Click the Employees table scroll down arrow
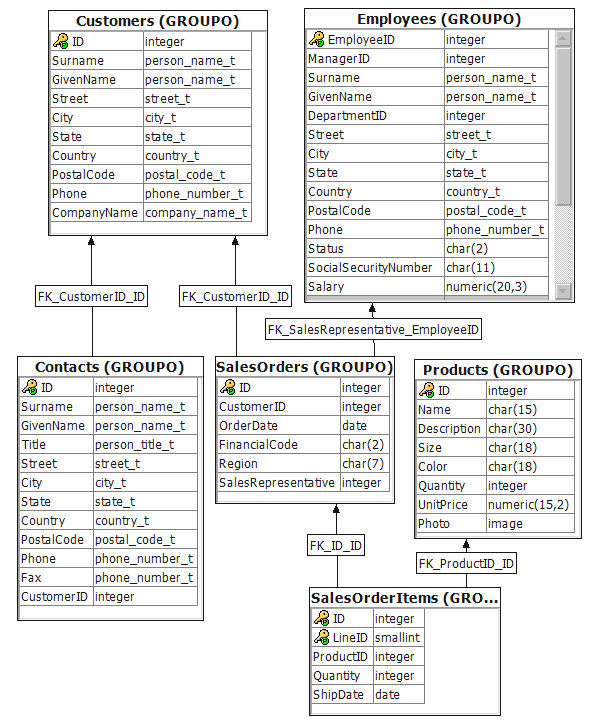Image resolution: width=592 pixels, height=725 pixels. click(563, 291)
